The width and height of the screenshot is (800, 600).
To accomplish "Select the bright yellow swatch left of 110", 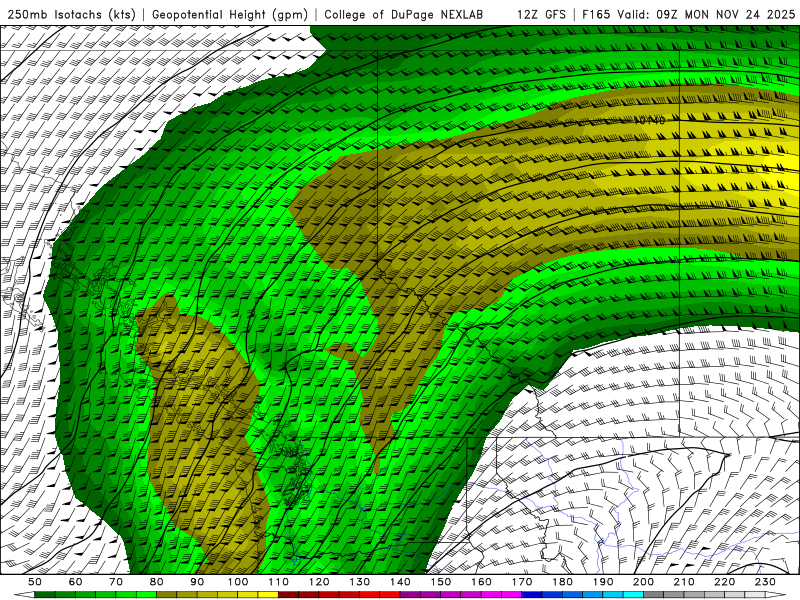I will point(268,595).
